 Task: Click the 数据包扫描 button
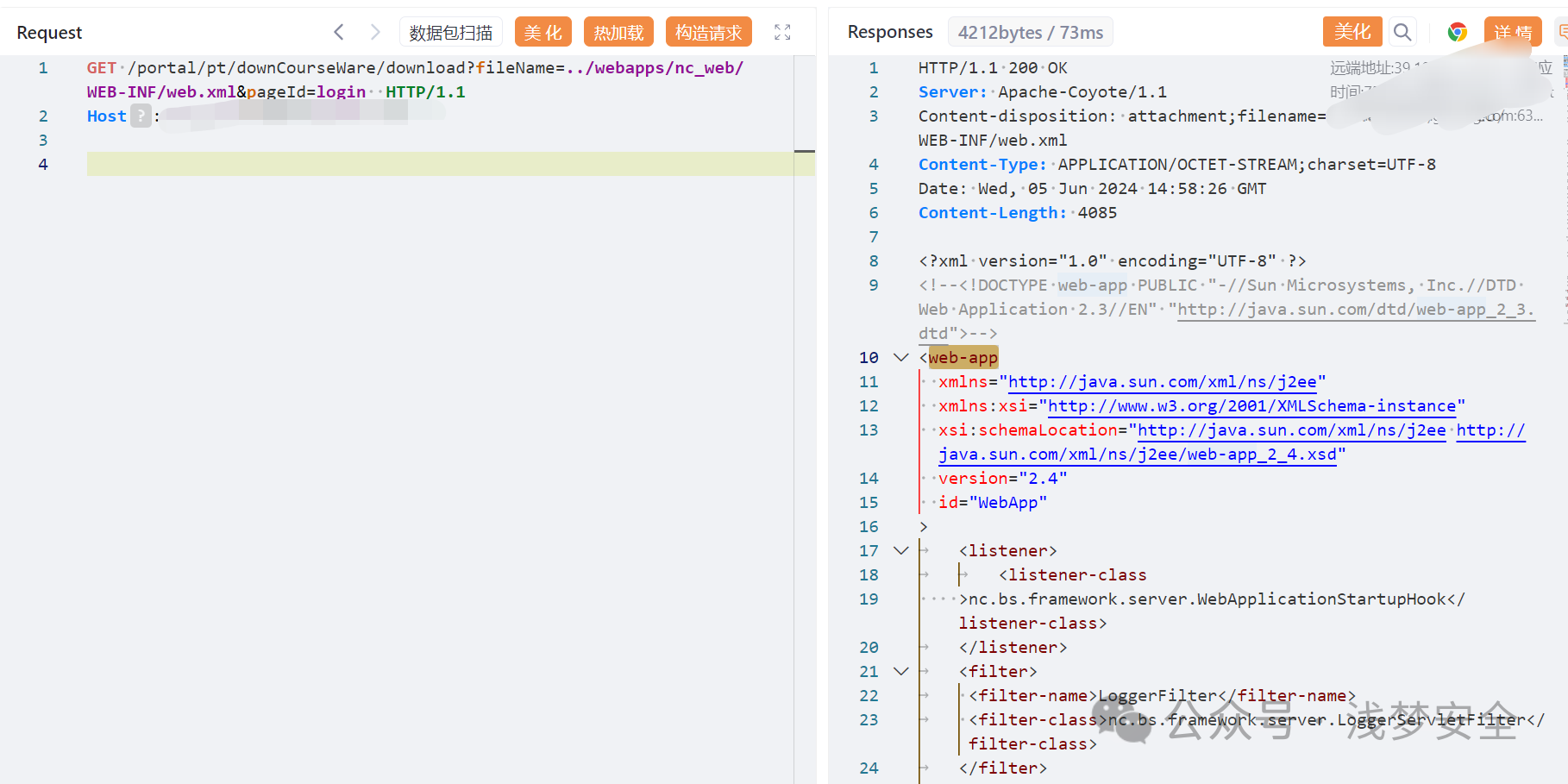click(x=451, y=32)
